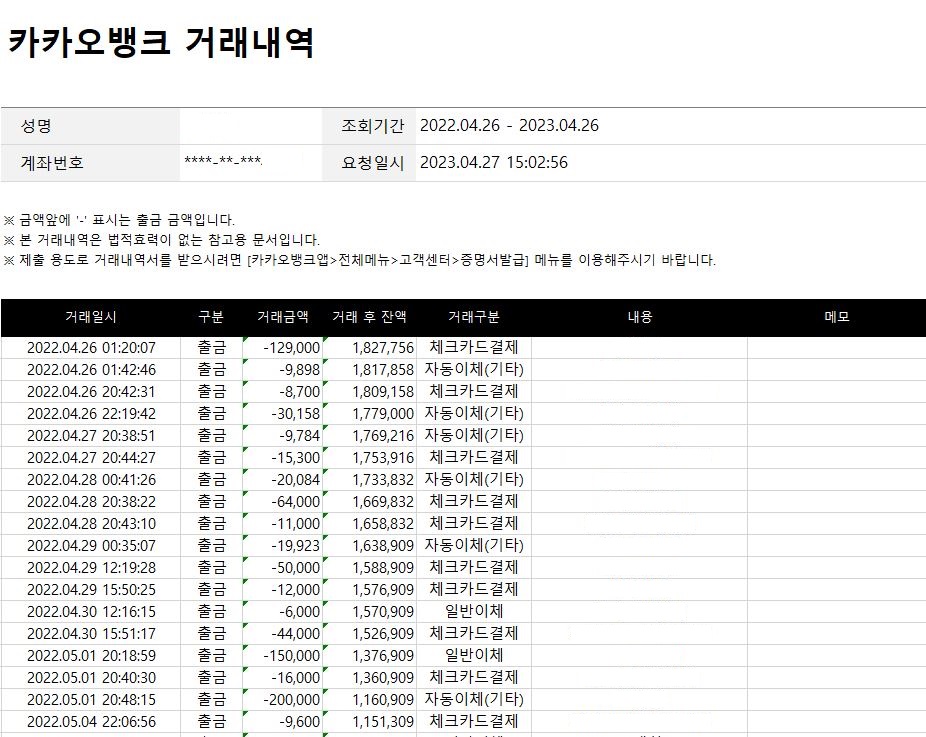The width and height of the screenshot is (926, 737).
Task: Select date cell 2022.04.26 22:19:42
Action: tap(91, 414)
